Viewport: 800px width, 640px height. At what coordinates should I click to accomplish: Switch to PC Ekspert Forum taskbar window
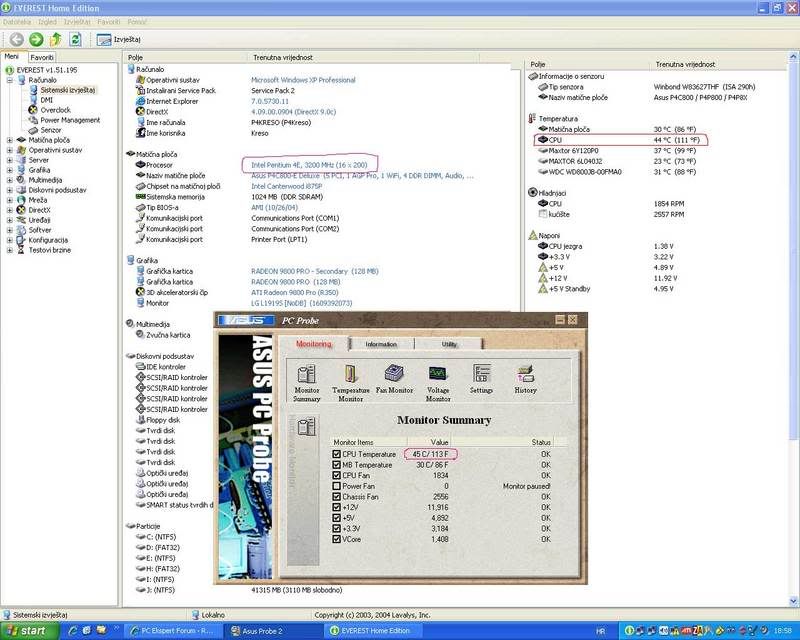coord(172,631)
